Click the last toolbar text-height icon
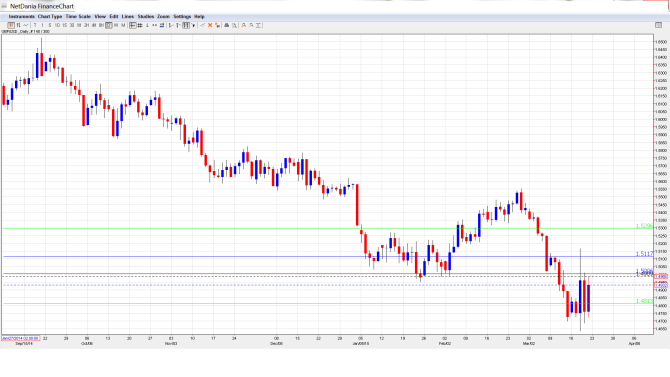 [x=259, y=25]
